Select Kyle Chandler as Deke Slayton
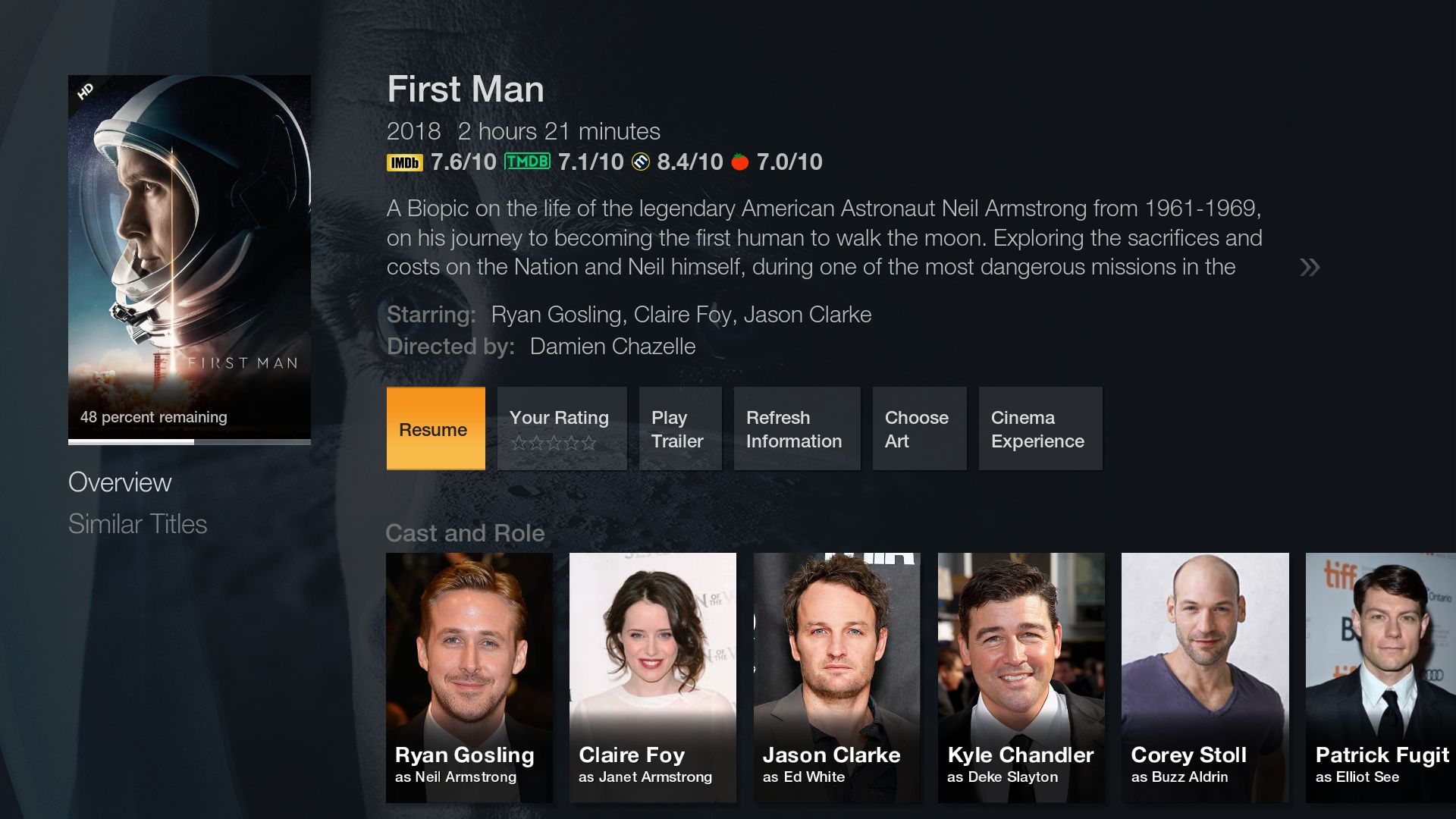 (1021, 677)
